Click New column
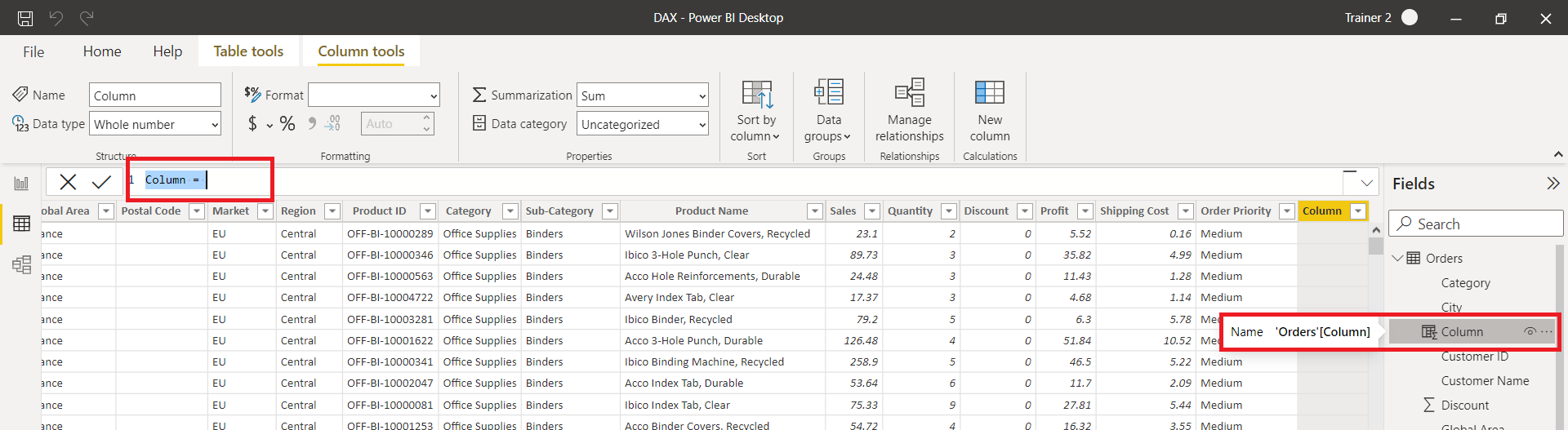This screenshot has width=1568, height=430. (x=990, y=112)
